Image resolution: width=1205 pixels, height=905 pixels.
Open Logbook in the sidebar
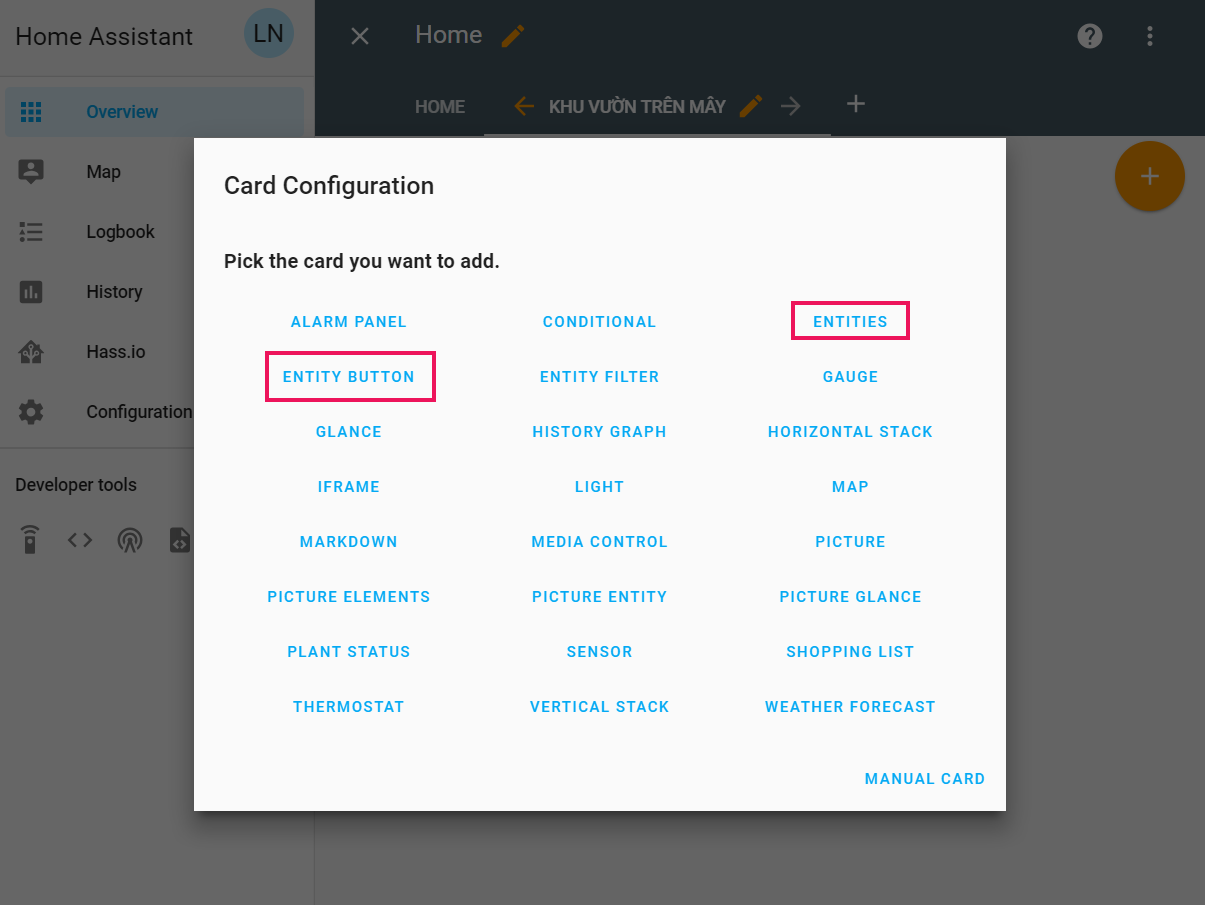pos(120,232)
